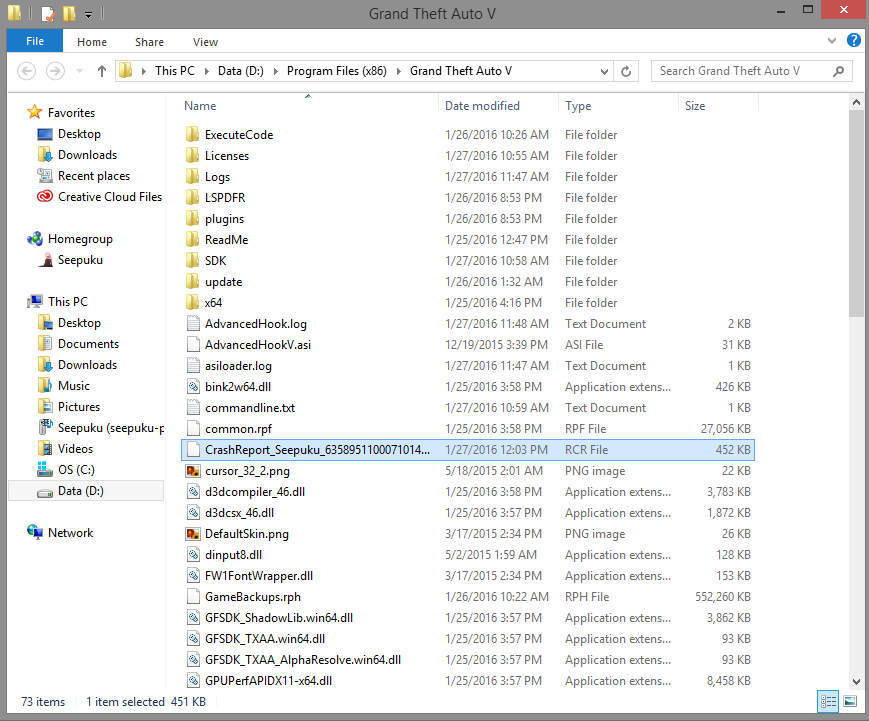Navigate up one folder level

click(101, 72)
